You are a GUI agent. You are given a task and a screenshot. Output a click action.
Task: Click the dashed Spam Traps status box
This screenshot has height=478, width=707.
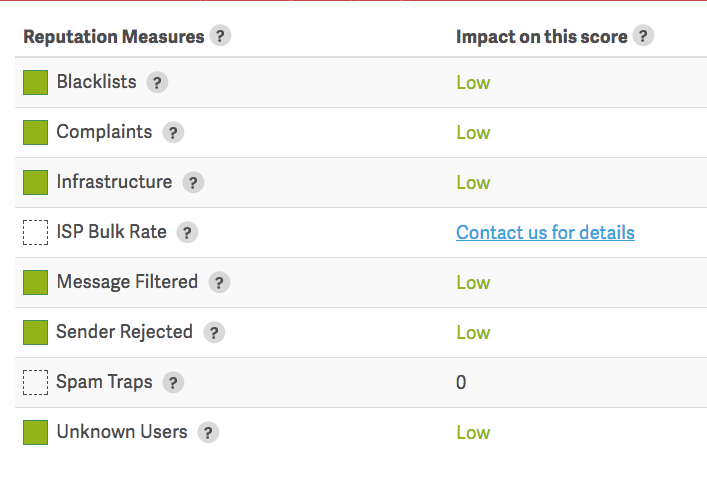click(x=36, y=382)
